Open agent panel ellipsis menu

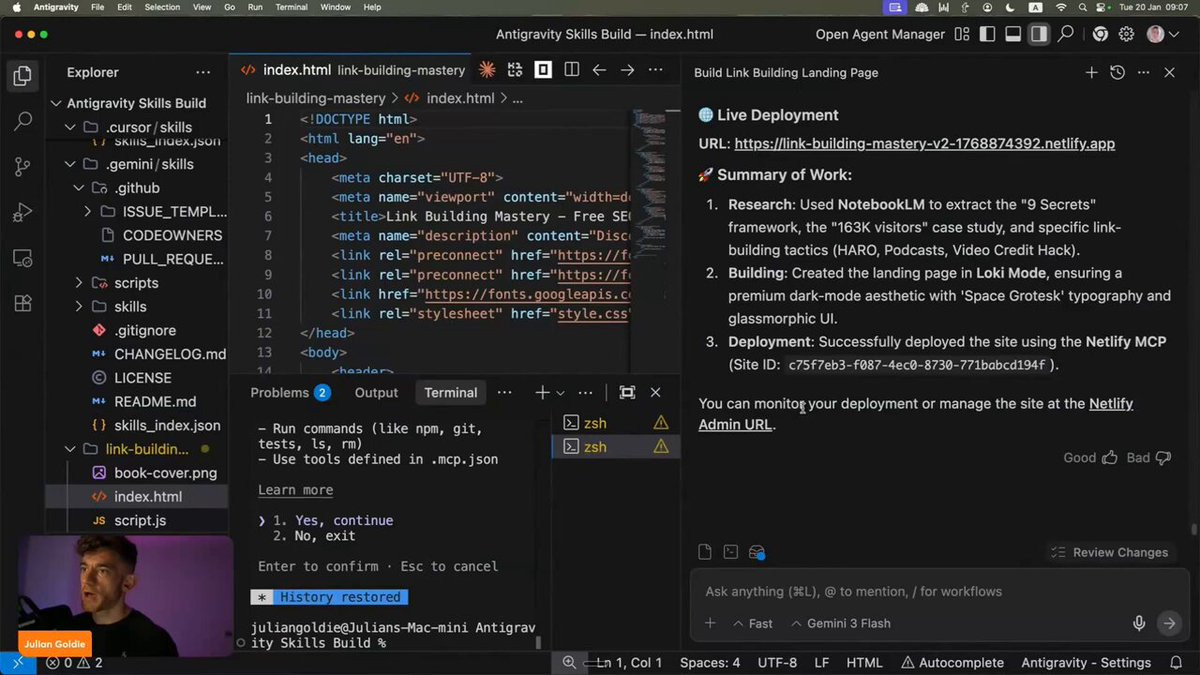pyautogui.click(x=1143, y=73)
